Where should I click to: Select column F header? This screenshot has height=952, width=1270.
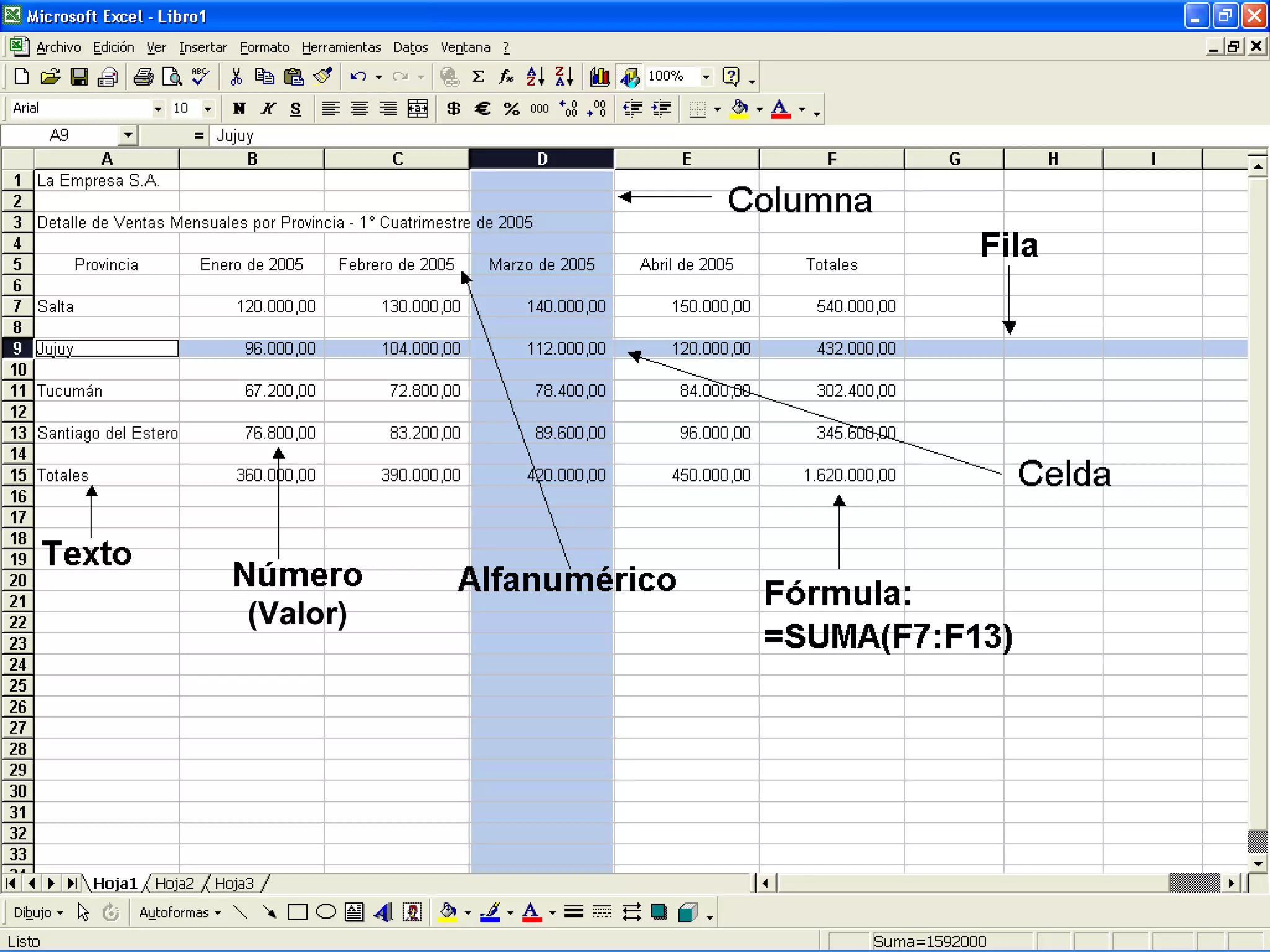tap(832, 159)
